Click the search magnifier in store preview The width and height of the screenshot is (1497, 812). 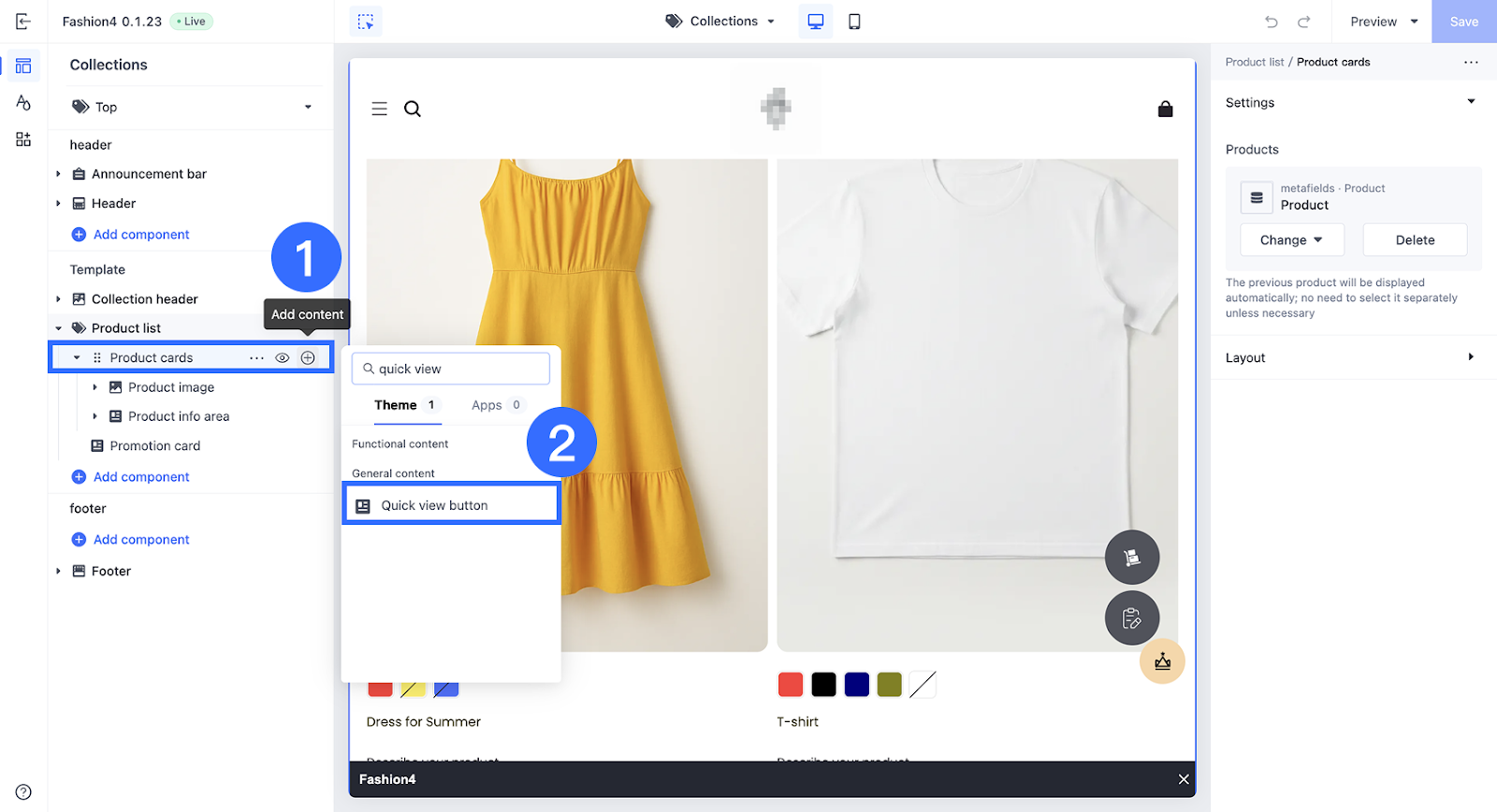412,109
